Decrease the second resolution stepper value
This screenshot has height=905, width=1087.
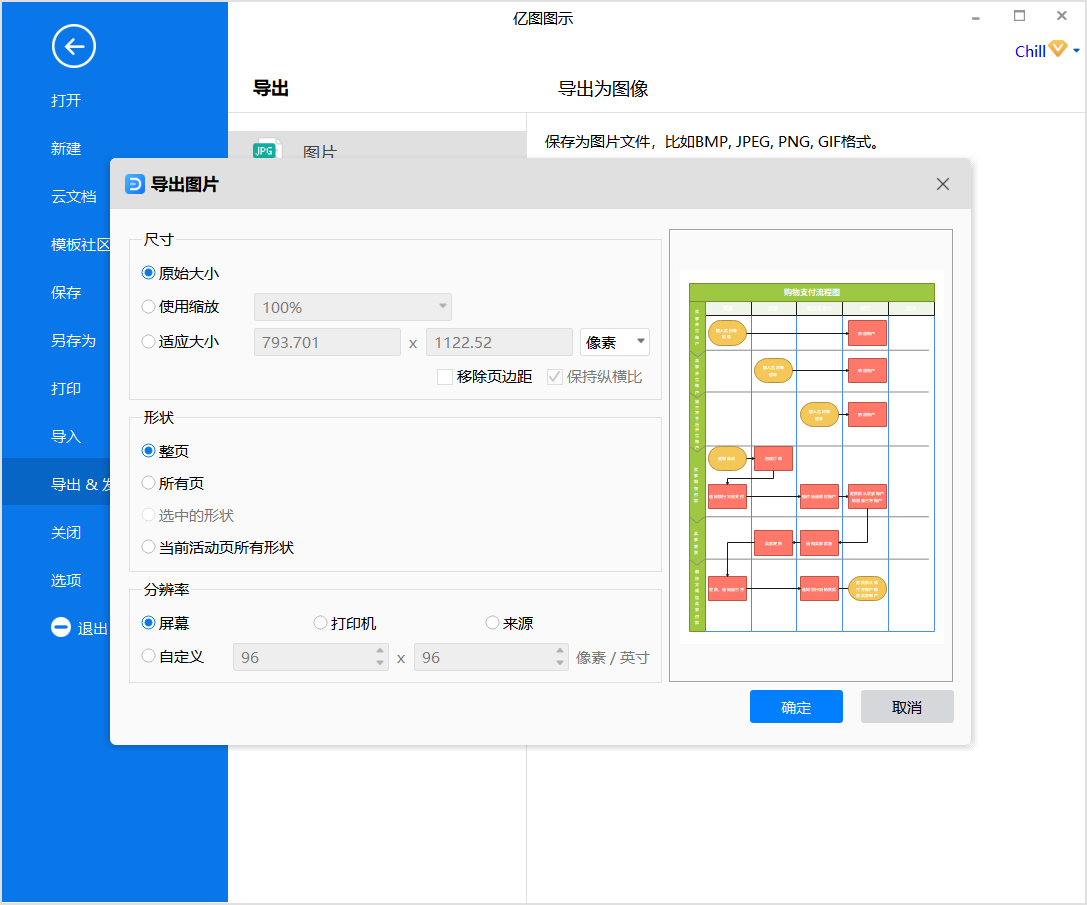pos(560,663)
